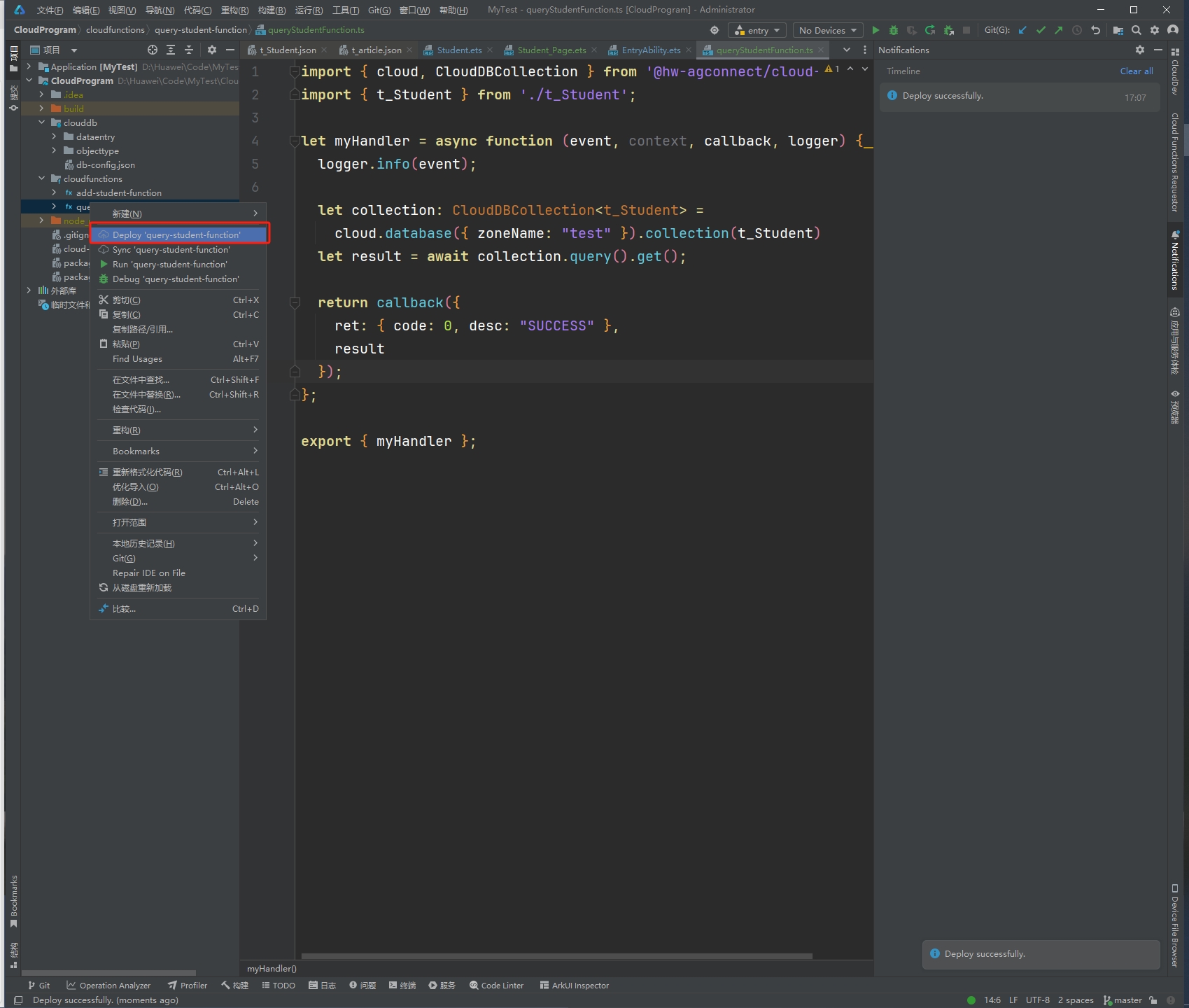This screenshot has width=1189, height=1008.
Task: Toggle the Cloud Functions Requestor tool window
Action: pyautogui.click(x=1175, y=162)
